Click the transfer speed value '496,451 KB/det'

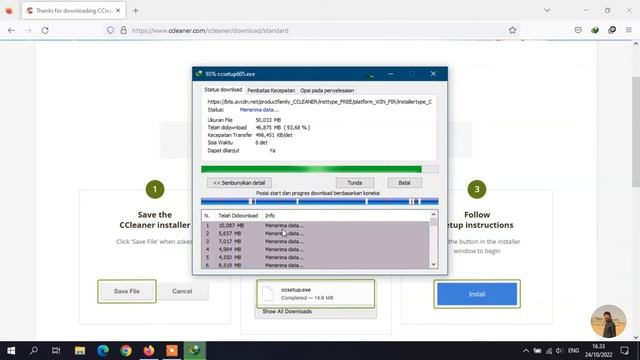[x=274, y=135]
